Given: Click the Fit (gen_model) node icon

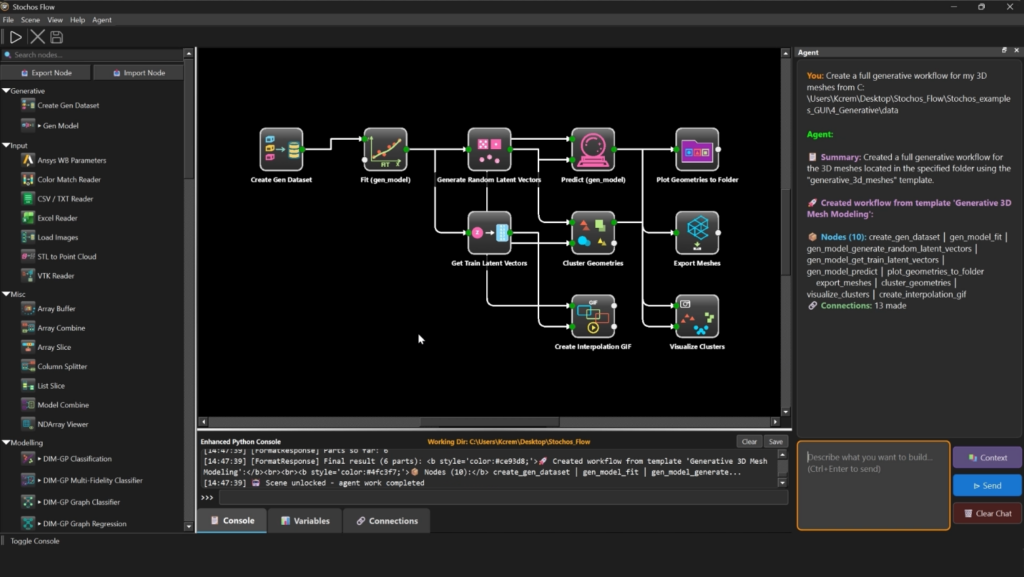Looking at the screenshot, I should (x=385, y=149).
